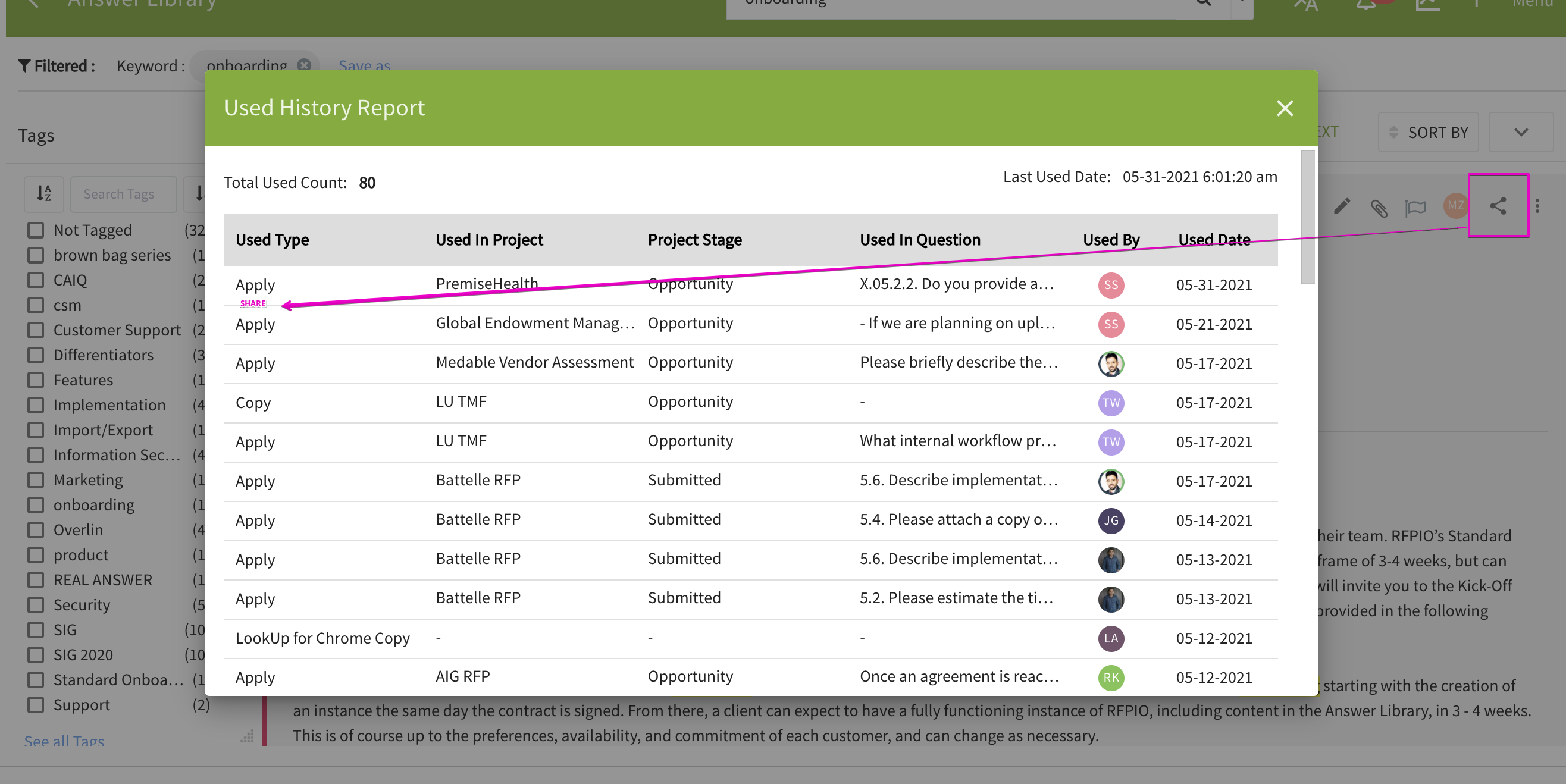1566x784 pixels.
Task: Click the MZ owner avatar
Action: pos(1455,205)
